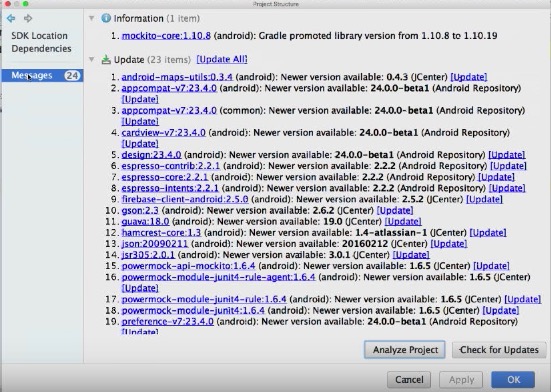551x392 pixels.
Task: Open the espresso-core:2.2.1 link
Action: tap(165, 177)
